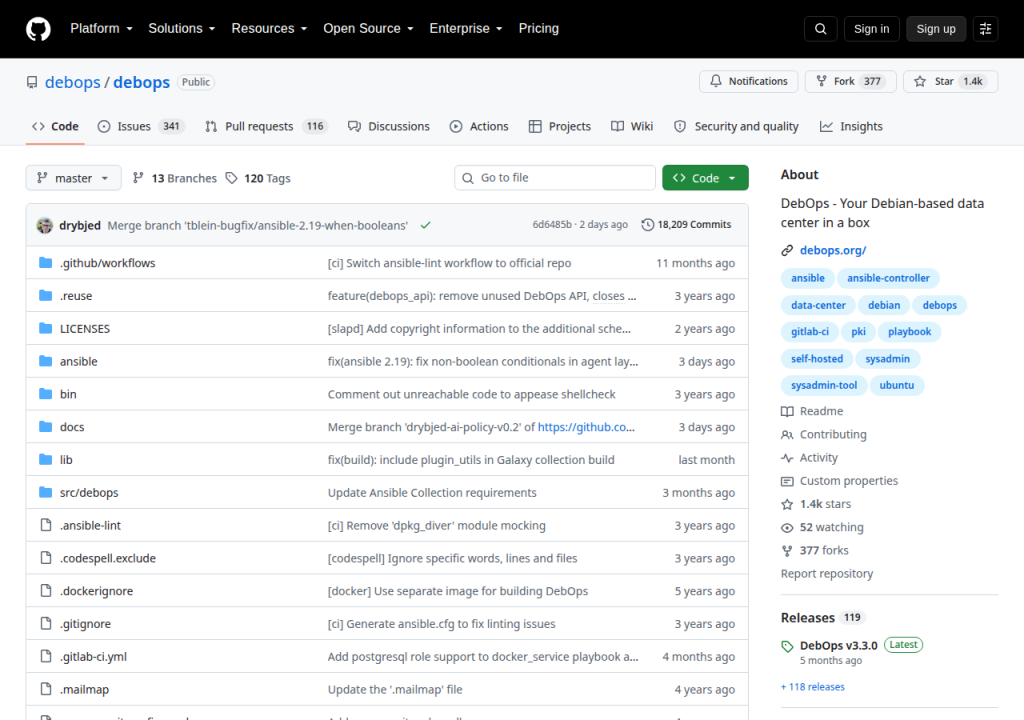The width and height of the screenshot is (1024, 720).
Task: Open the ansible folder
Action: 78,361
